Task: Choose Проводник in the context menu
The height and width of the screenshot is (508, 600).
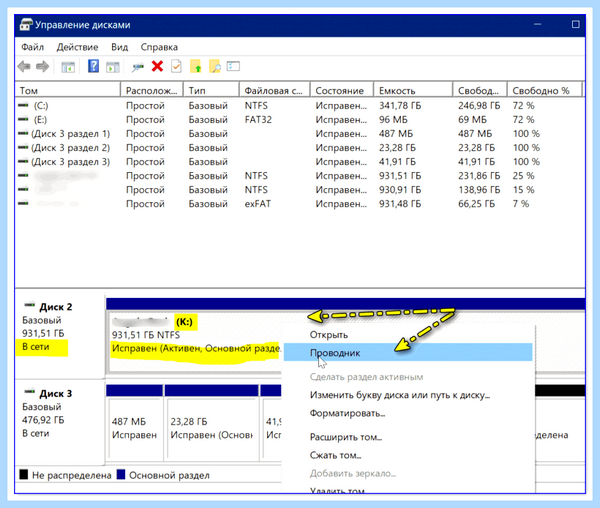Action: (408, 352)
